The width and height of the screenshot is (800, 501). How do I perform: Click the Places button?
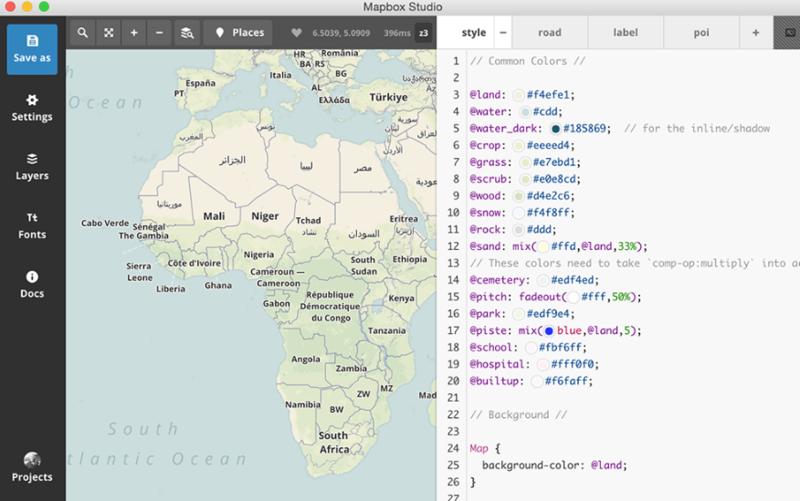[238, 33]
